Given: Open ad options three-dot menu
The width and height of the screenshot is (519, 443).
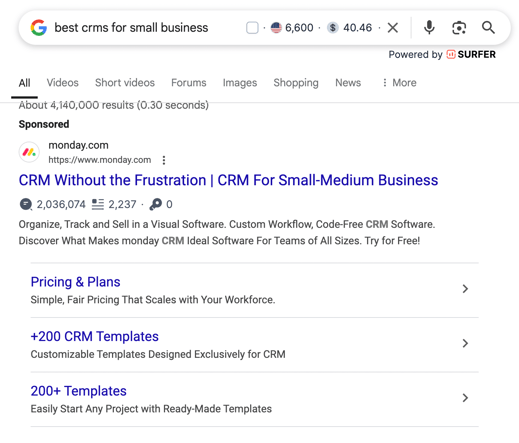Looking at the screenshot, I should [x=164, y=160].
